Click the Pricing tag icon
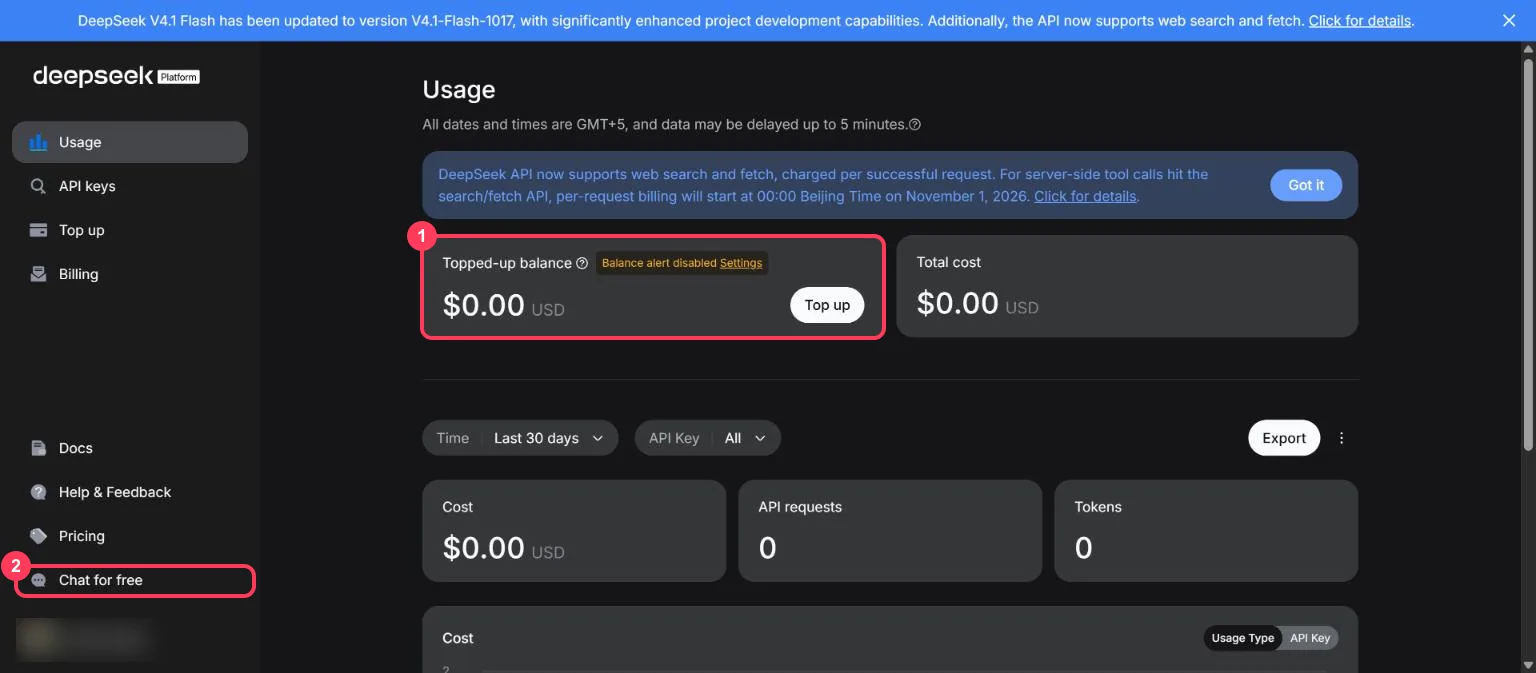1536x673 pixels. [38, 536]
